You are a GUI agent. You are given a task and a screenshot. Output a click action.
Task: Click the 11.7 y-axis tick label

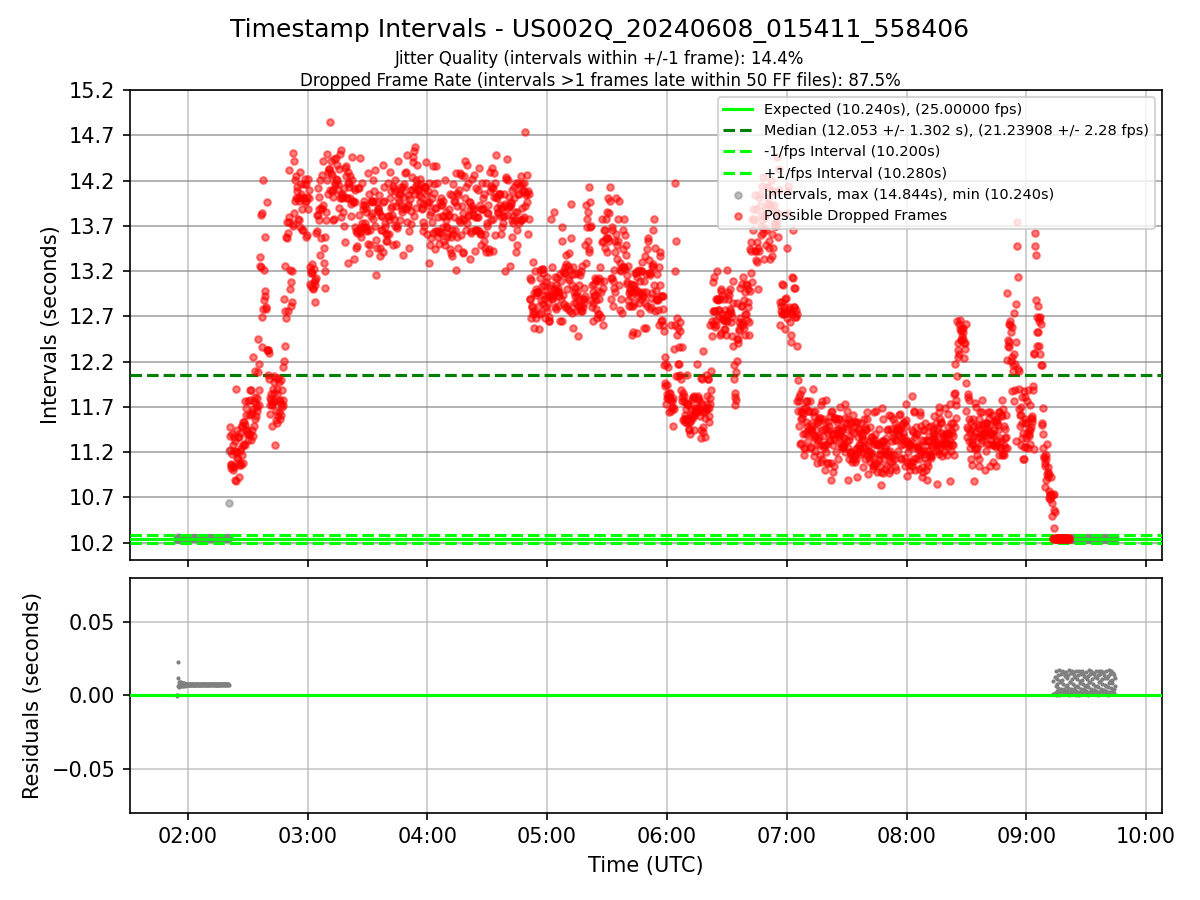pos(94,407)
